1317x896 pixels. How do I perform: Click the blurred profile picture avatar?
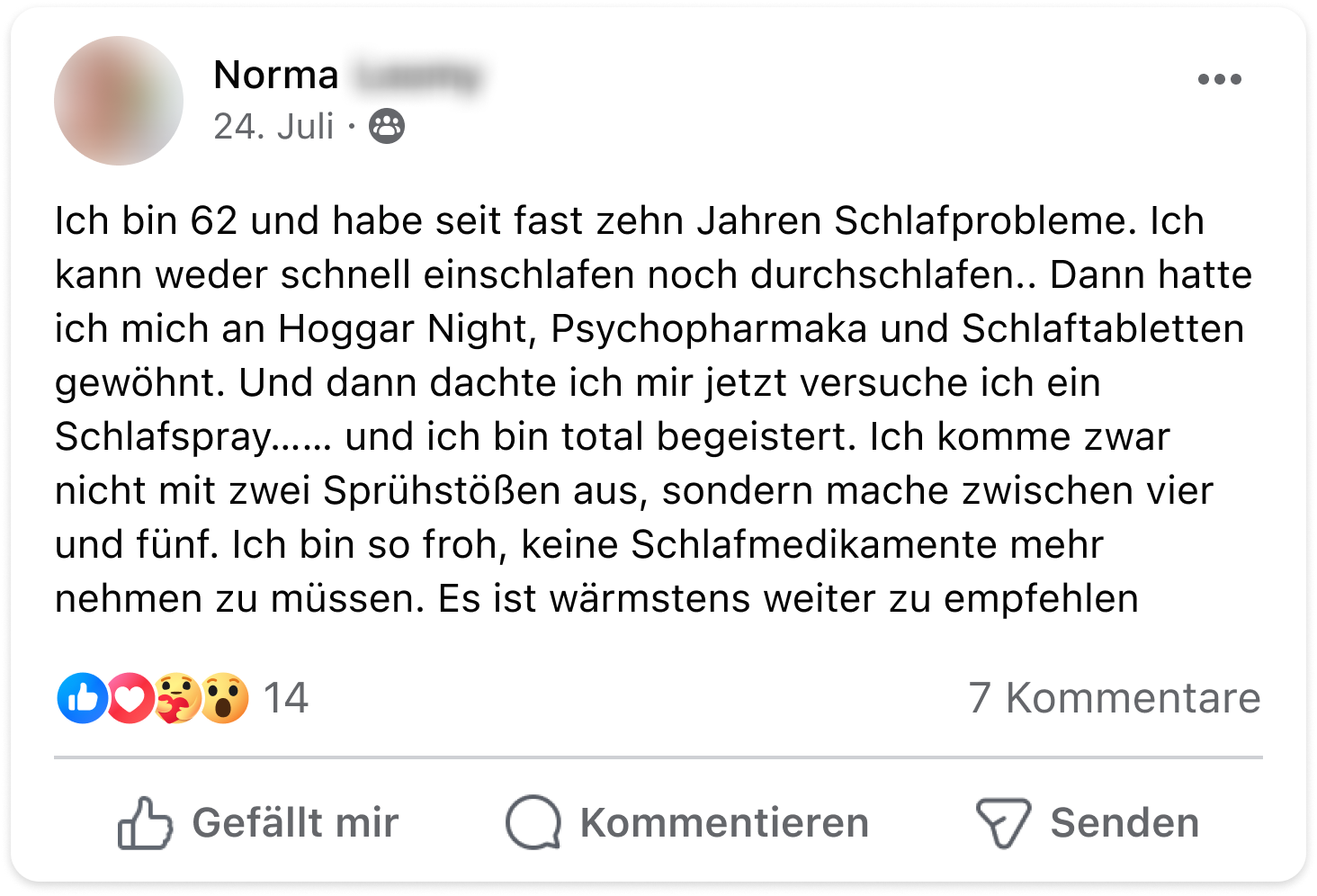(x=119, y=101)
